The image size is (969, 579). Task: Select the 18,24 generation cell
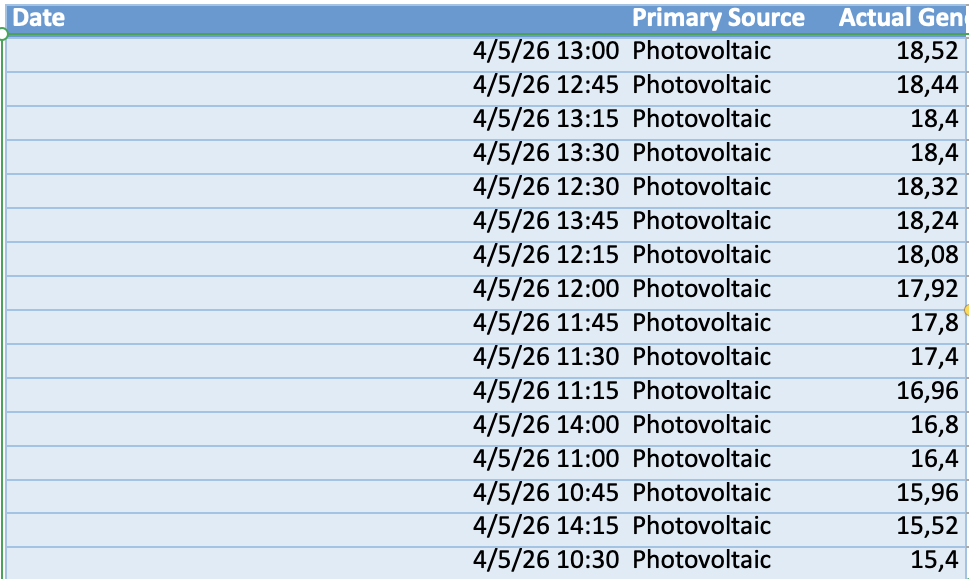[927, 221]
